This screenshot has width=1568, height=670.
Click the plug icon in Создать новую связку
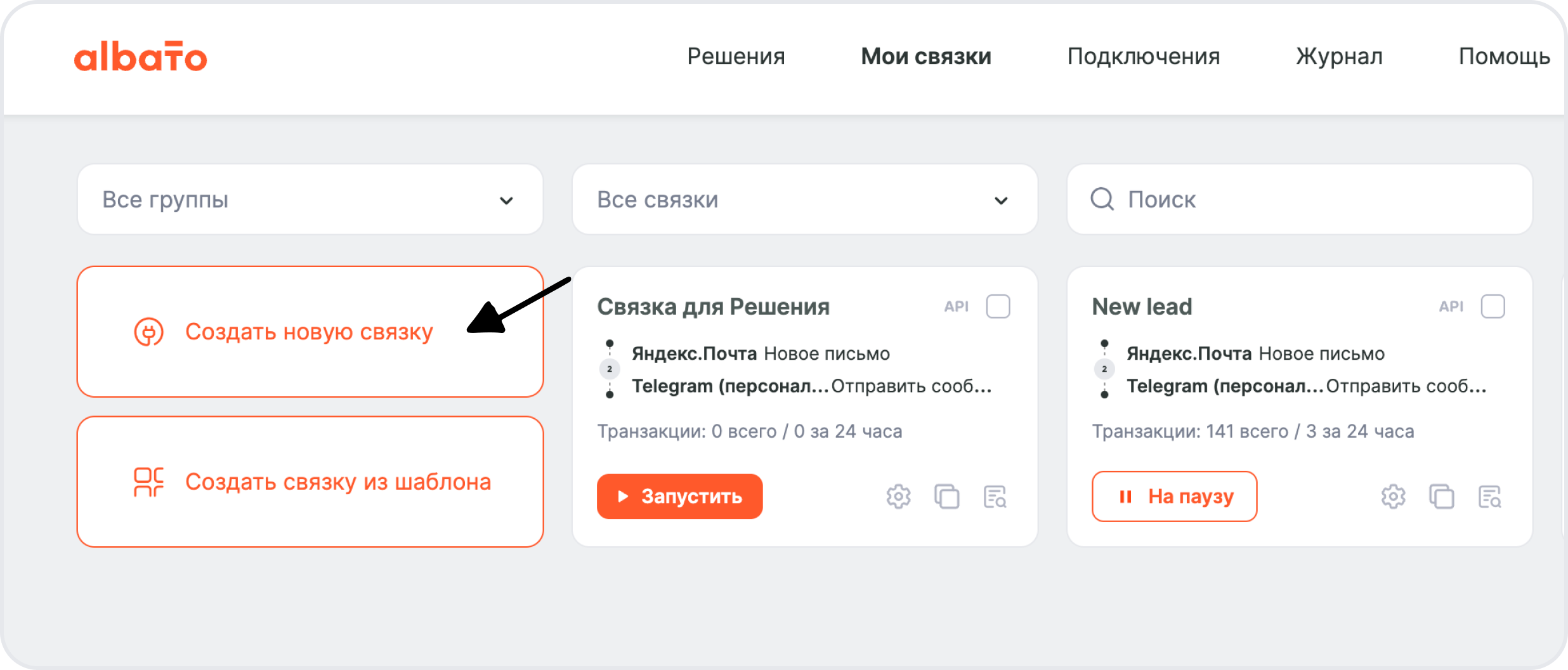148,331
